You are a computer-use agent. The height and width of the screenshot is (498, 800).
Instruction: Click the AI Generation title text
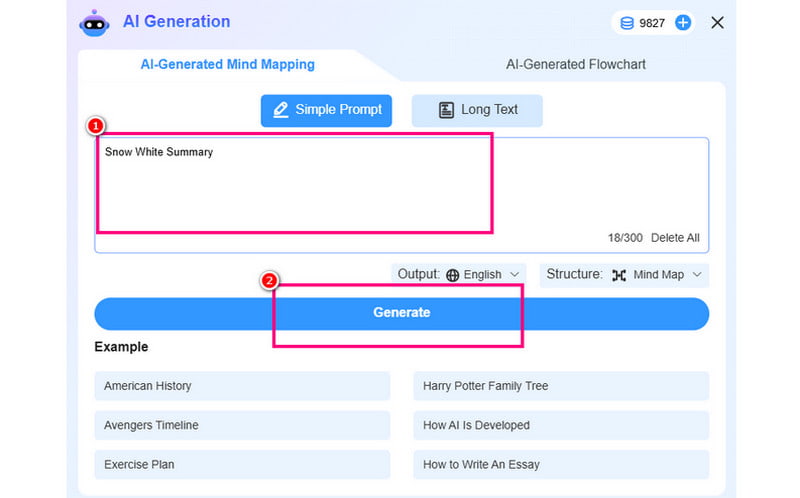tap(177, 21)
